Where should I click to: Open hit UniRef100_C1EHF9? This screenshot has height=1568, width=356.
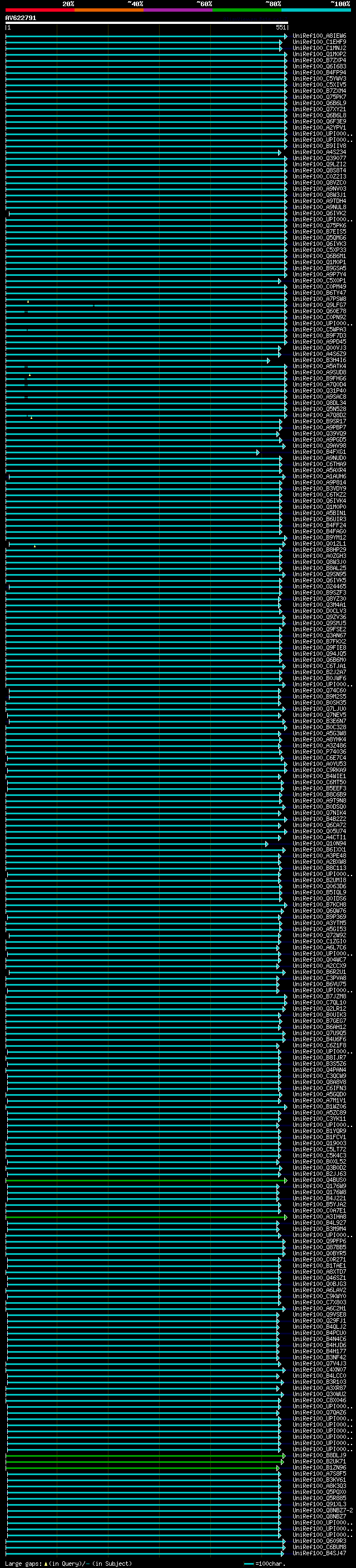point(319,42)
